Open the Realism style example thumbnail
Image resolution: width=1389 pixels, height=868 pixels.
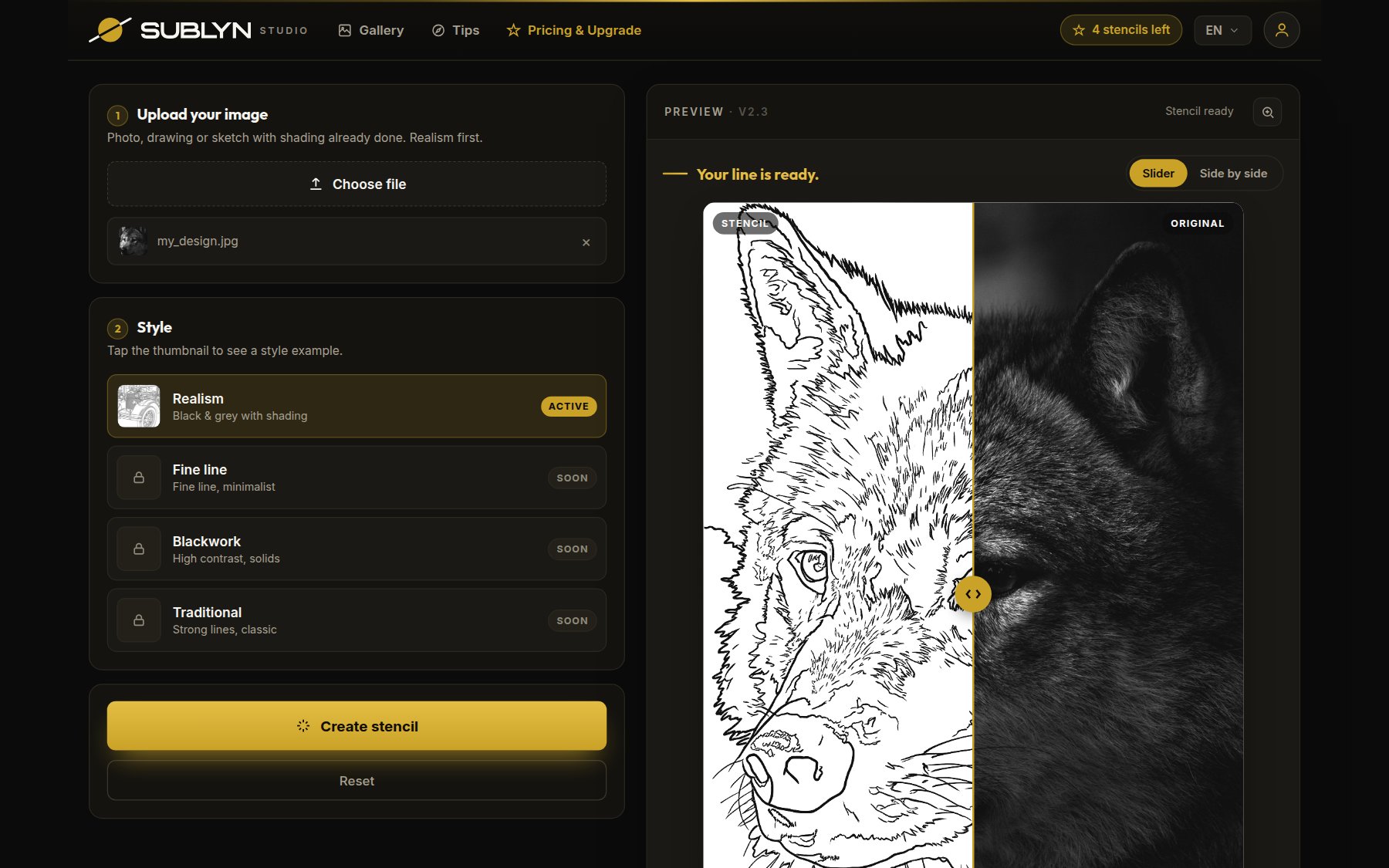(x=139, y=406)
